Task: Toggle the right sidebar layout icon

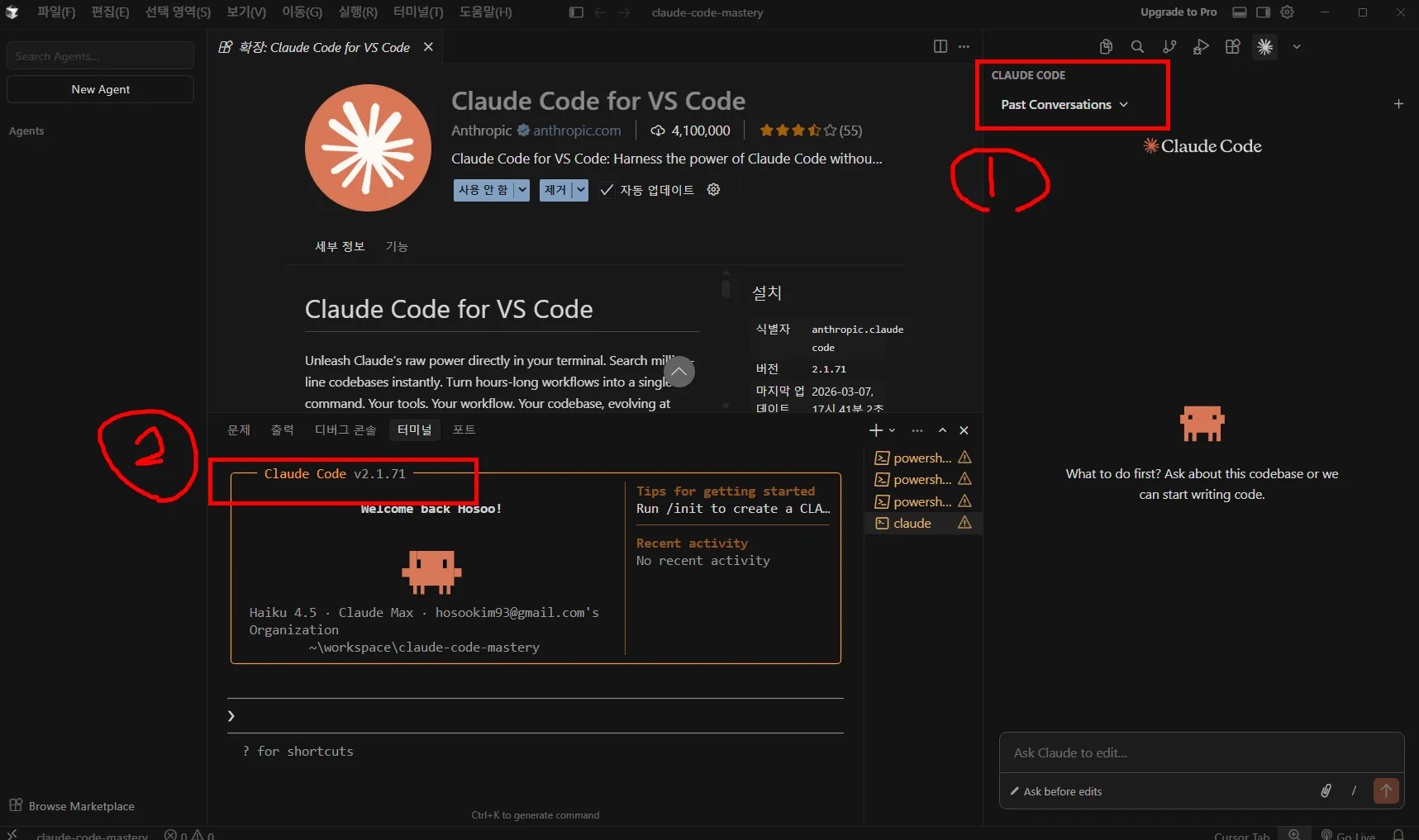Action: pyautogui.click(x=1263, y=12)
